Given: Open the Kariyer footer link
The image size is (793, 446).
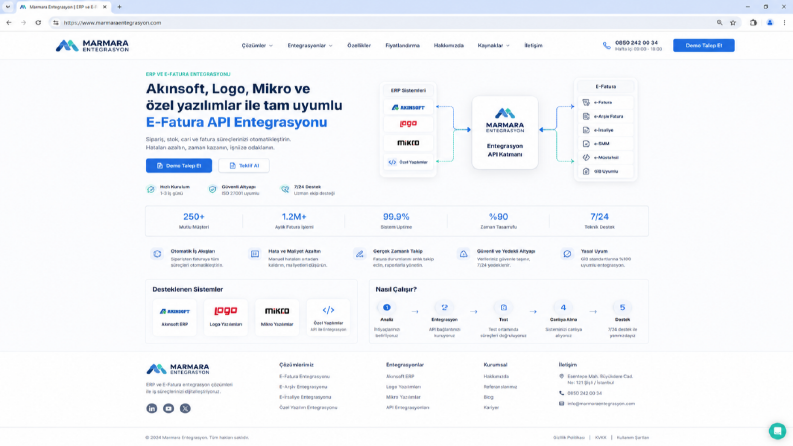Looking at the screenshot, I should [x=491, y=408].
